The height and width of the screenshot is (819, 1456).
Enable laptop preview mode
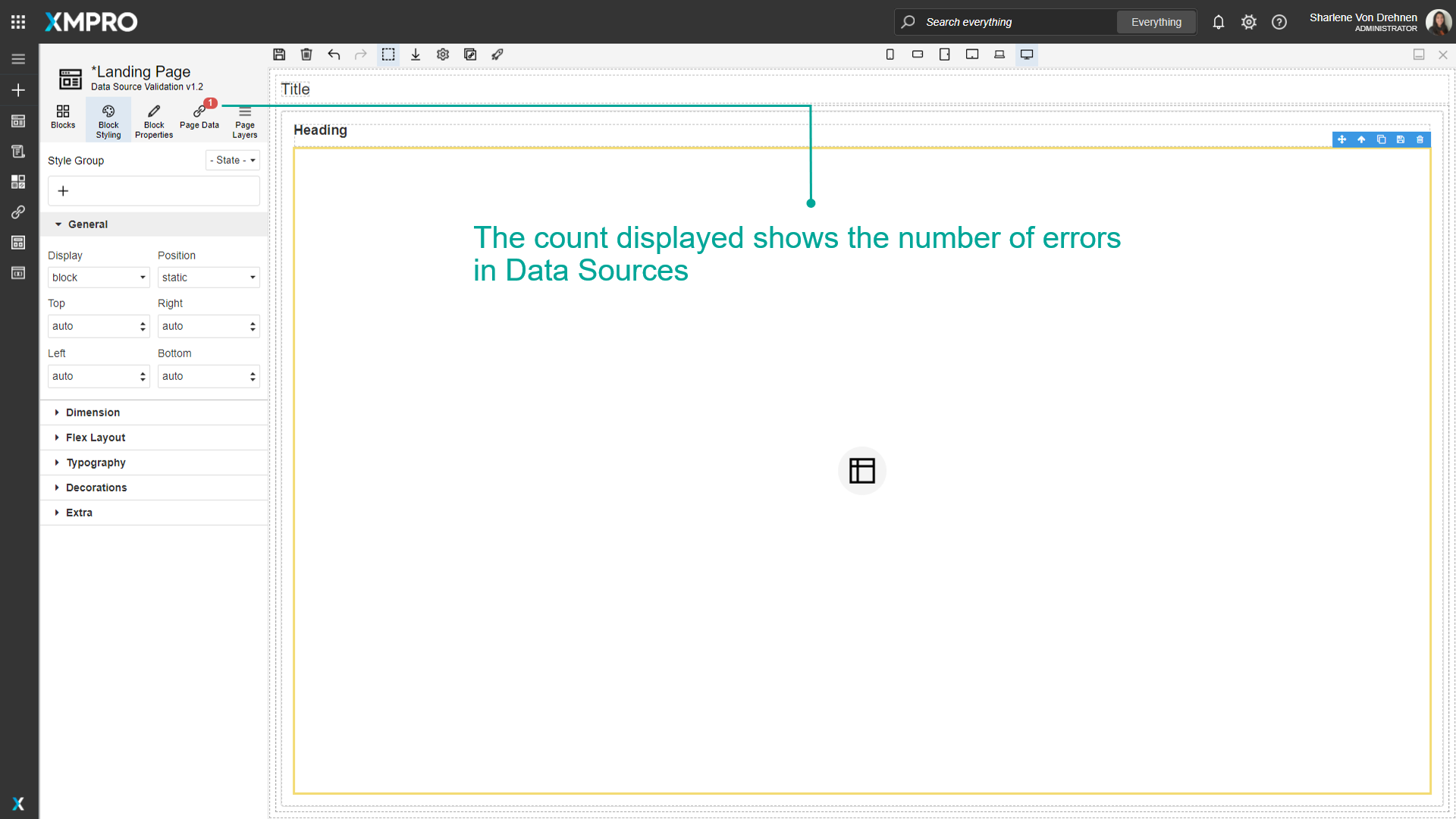(x=999, y=55)
